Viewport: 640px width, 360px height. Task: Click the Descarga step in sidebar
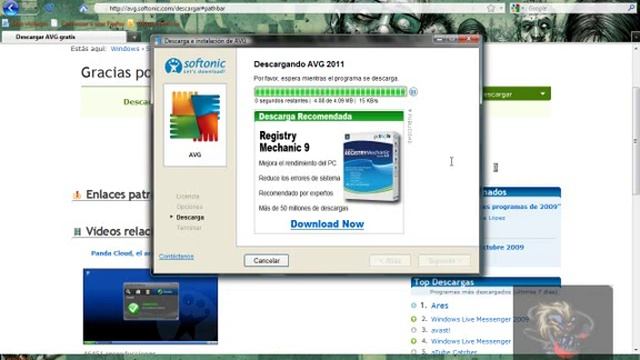190,218
